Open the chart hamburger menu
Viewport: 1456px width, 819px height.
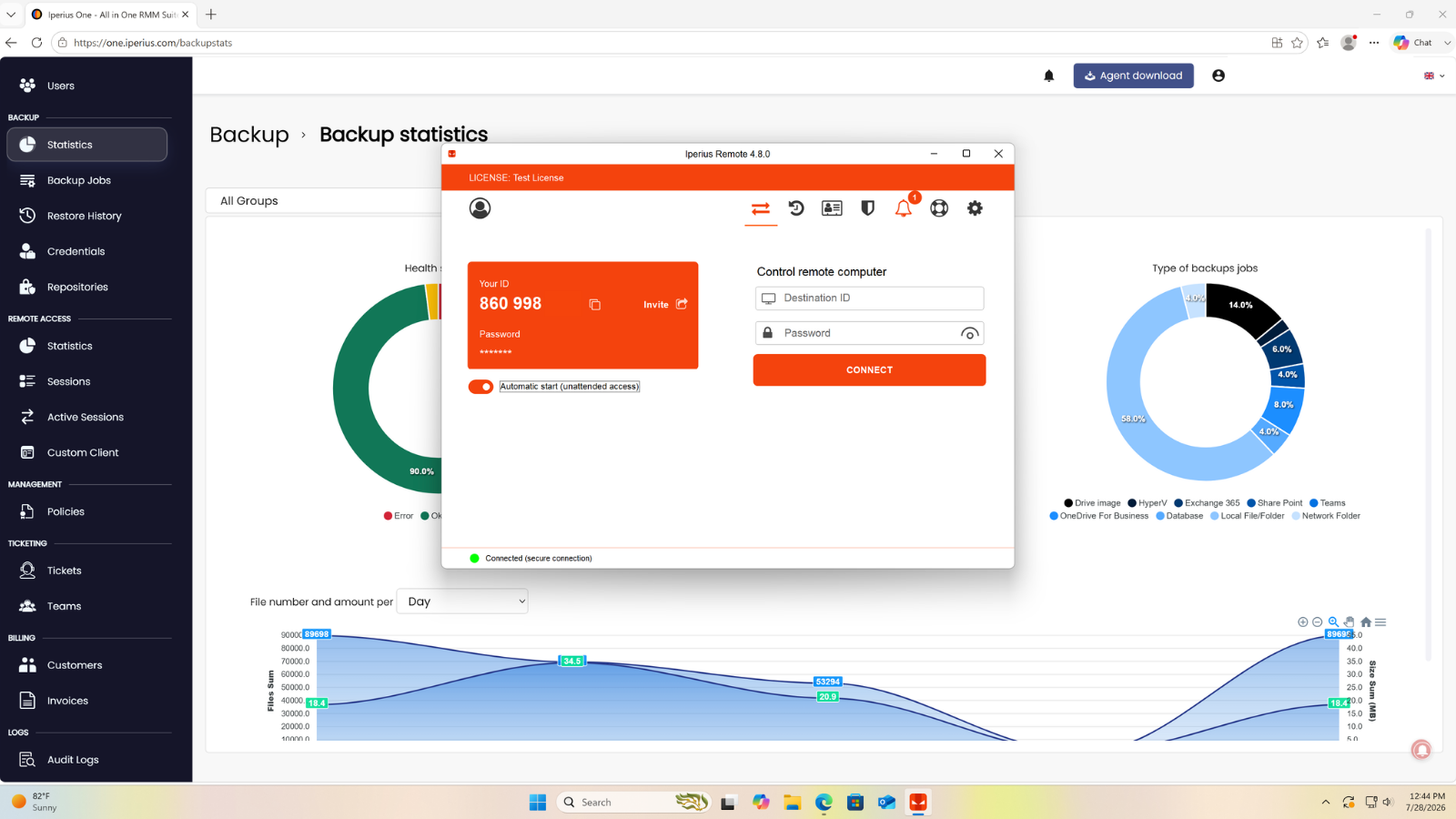(1380, 622)
